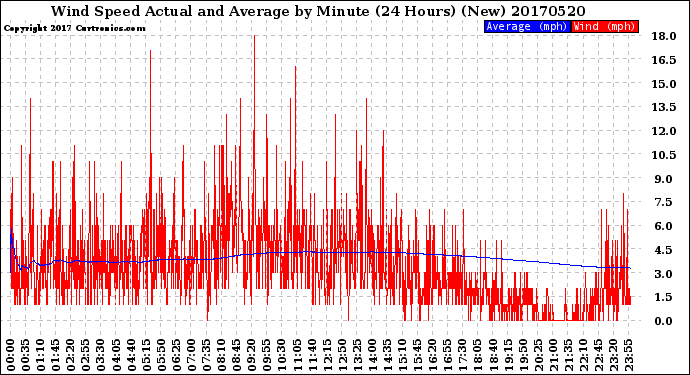Click the 11:40 time axis label
Image resolution: width=690 pixels, height=375 pixels.
(x=312, y=355)
